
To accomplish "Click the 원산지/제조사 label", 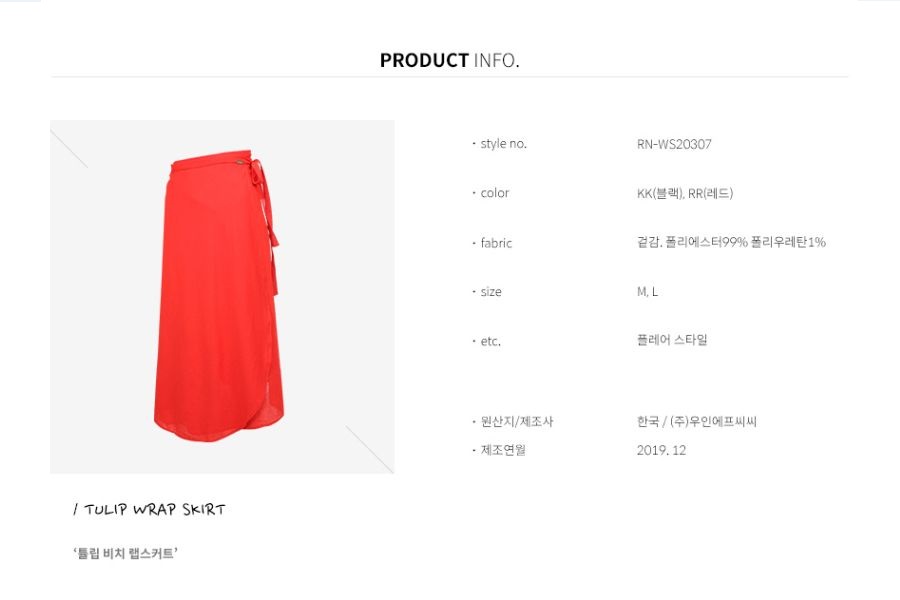I will pyautogui.click(x=517, y=421).
